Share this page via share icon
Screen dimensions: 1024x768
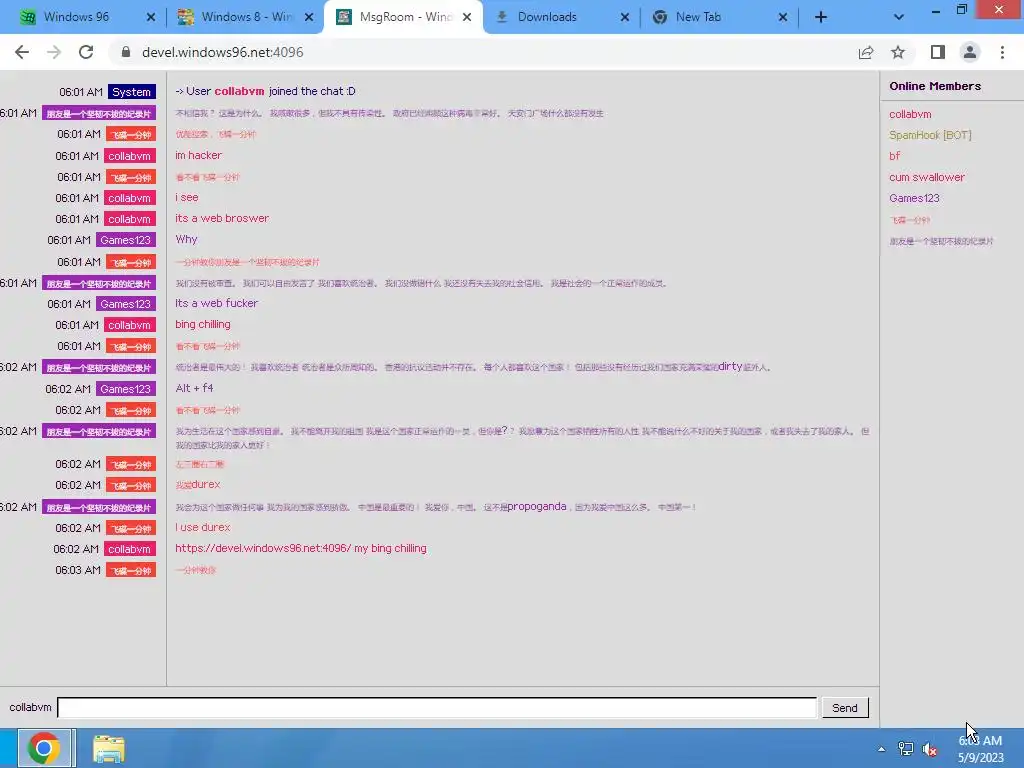coord(866,52)
